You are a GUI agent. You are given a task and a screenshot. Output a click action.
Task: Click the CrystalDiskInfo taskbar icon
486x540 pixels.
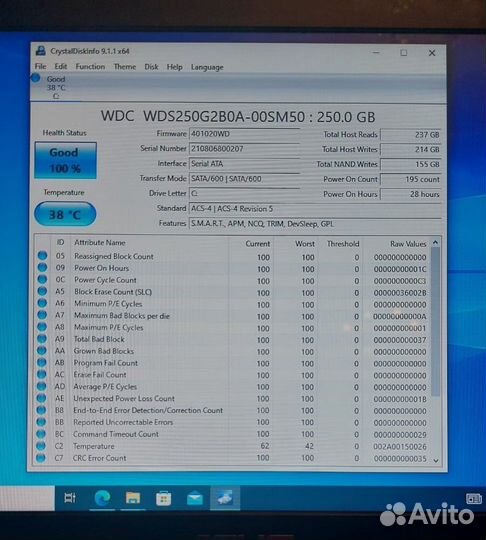coord(225,498)
